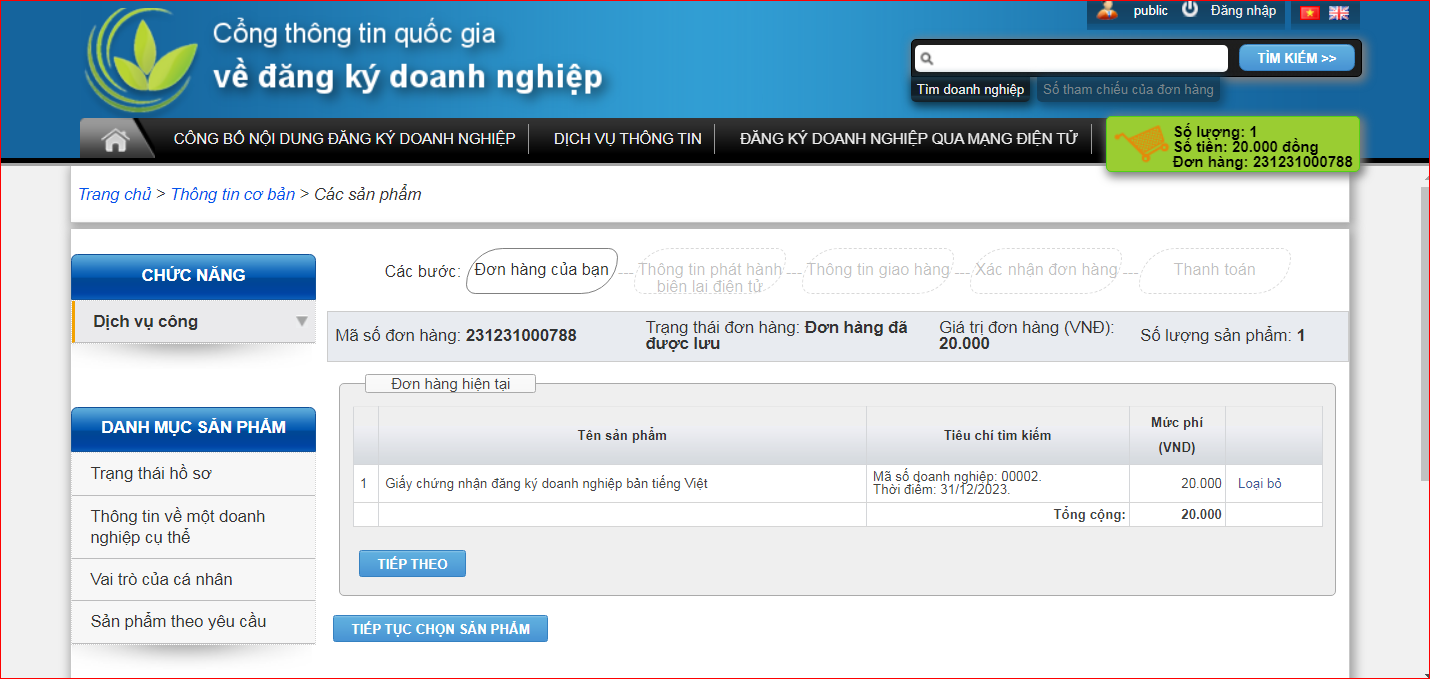Click product name Giấy chứng nhận đăng ký doanh nghiệp
The height and width of the screenshot is (679, 1430).
(x=547, y=484)
